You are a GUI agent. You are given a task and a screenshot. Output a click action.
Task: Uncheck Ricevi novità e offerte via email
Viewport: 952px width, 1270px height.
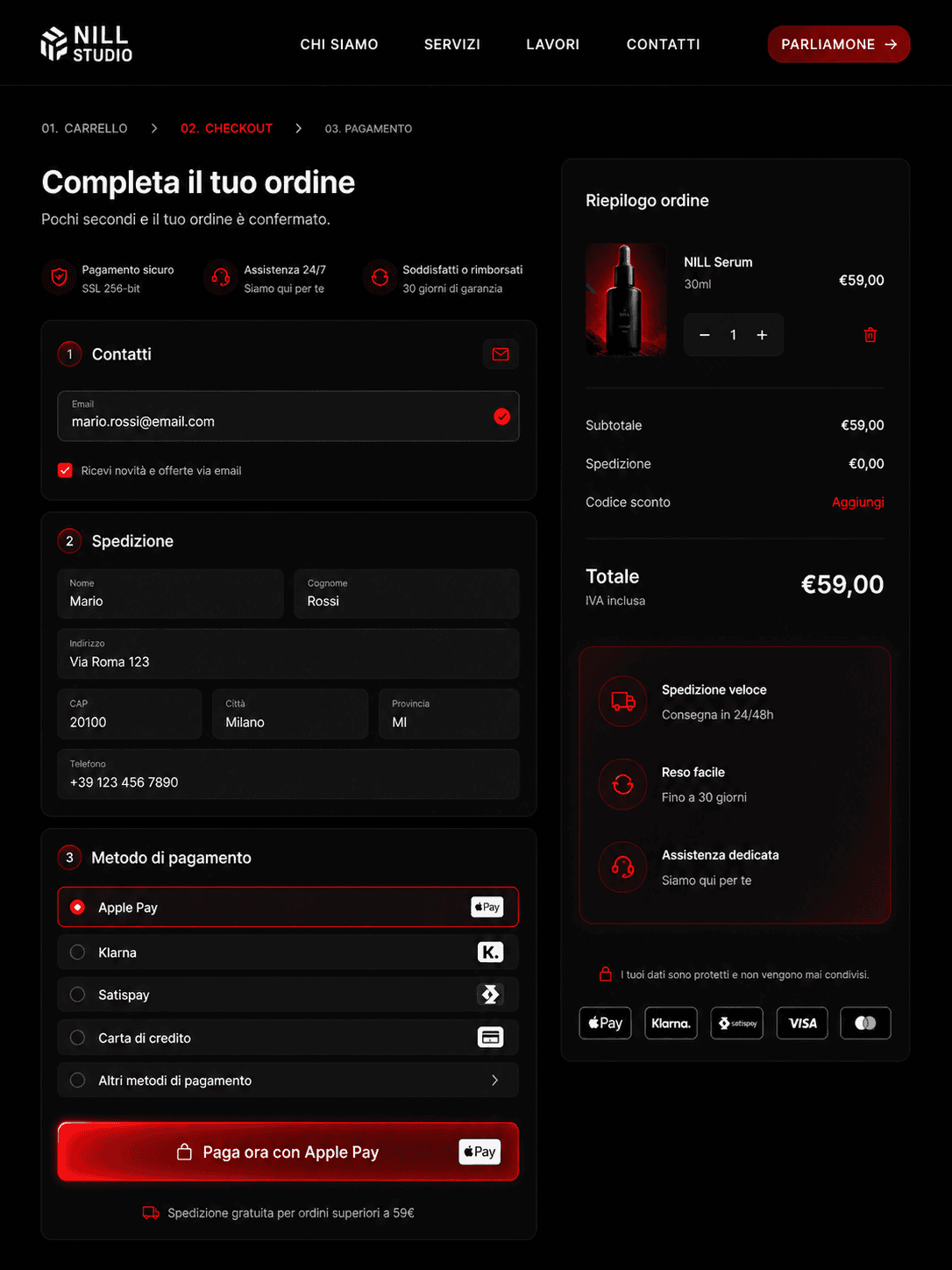tap(65, 471)
